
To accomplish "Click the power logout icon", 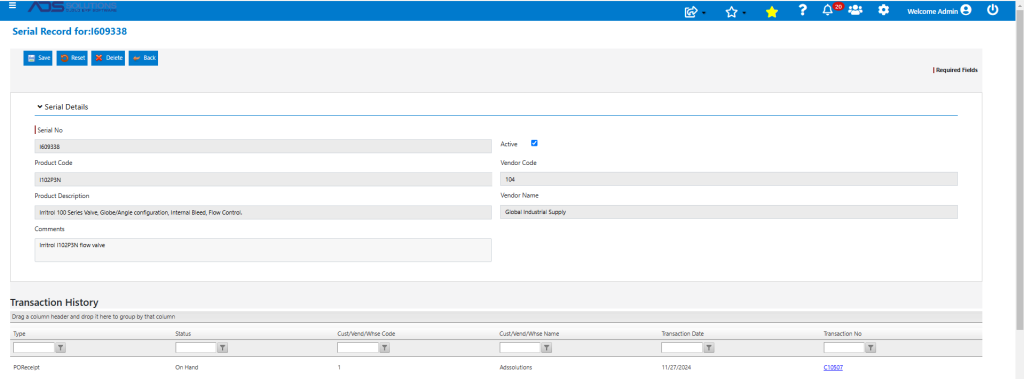I will (993, 10).
